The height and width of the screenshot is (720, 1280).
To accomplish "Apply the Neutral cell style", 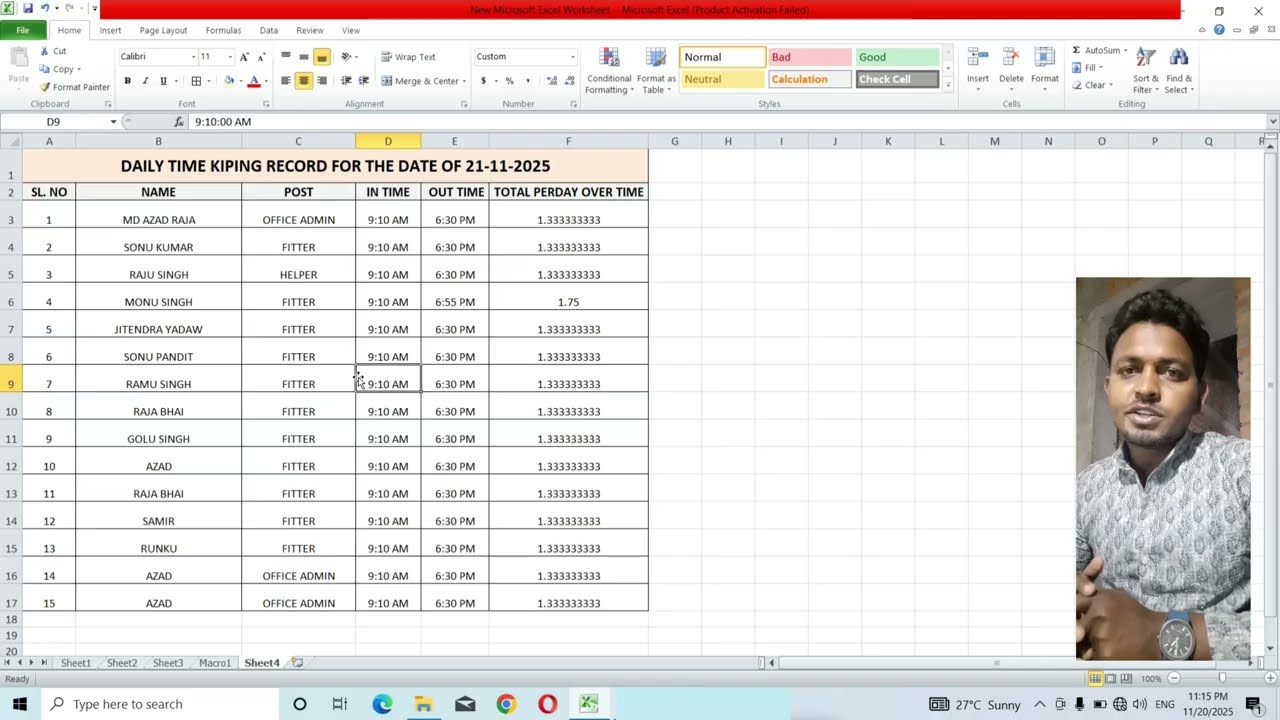I will [722, 79].
